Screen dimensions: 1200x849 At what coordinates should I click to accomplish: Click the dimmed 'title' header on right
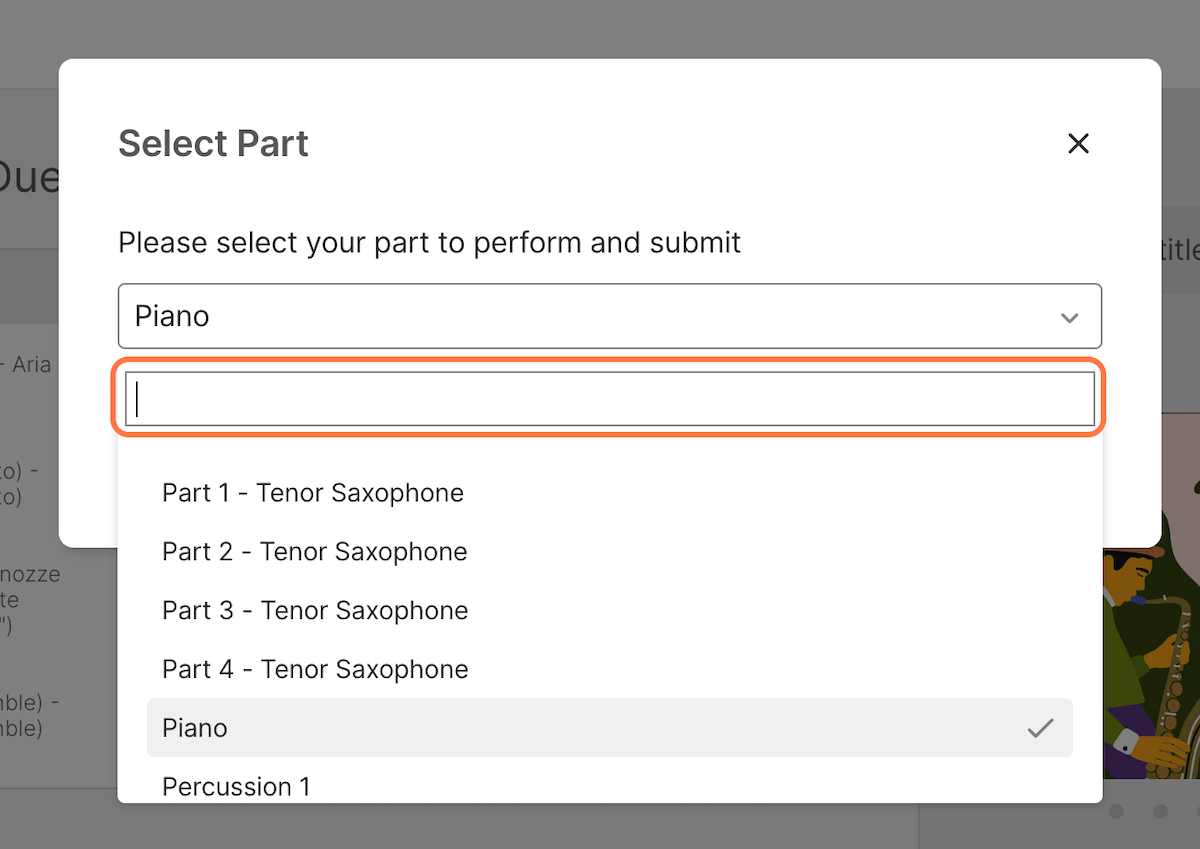coord(1180,249)
